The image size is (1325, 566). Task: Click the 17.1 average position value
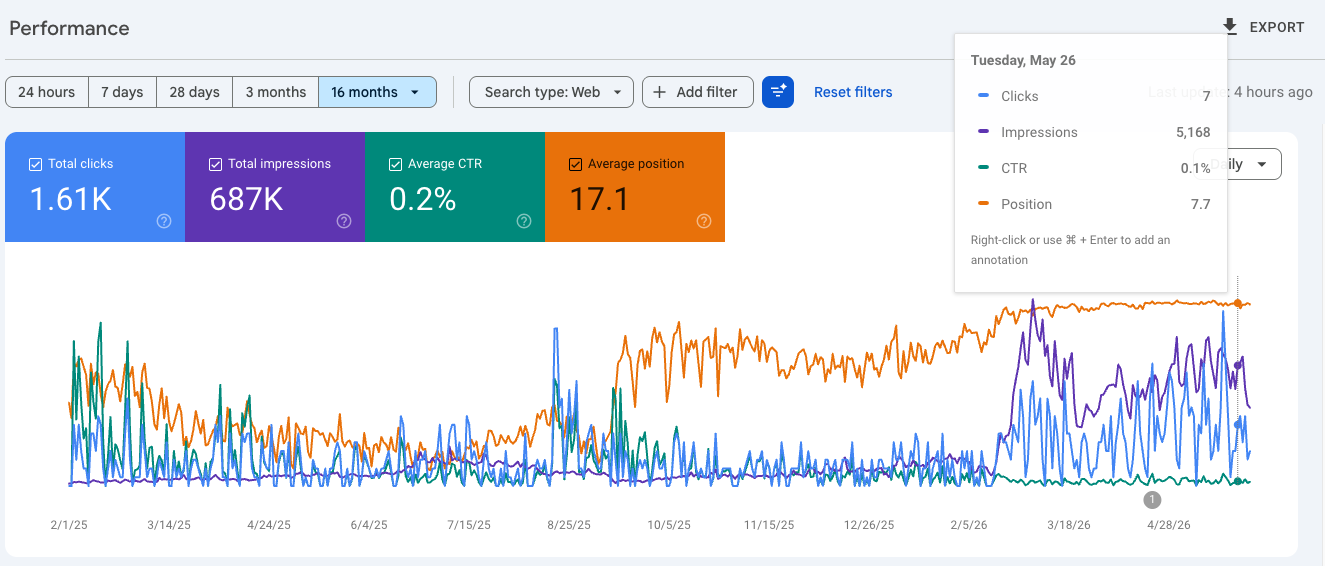(599, 200)
